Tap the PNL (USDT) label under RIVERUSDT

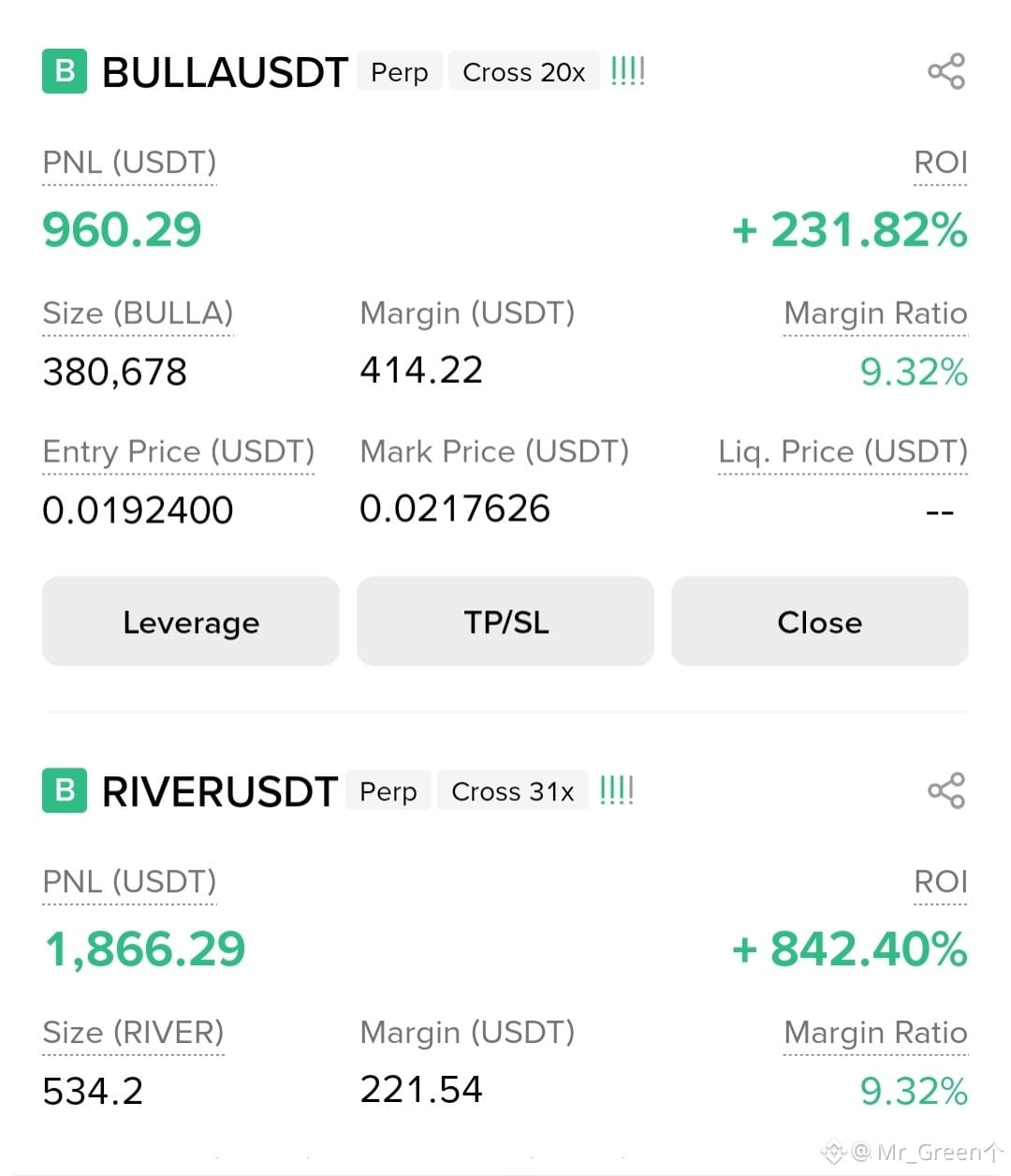pyautogui.click(x=129, y=882)
